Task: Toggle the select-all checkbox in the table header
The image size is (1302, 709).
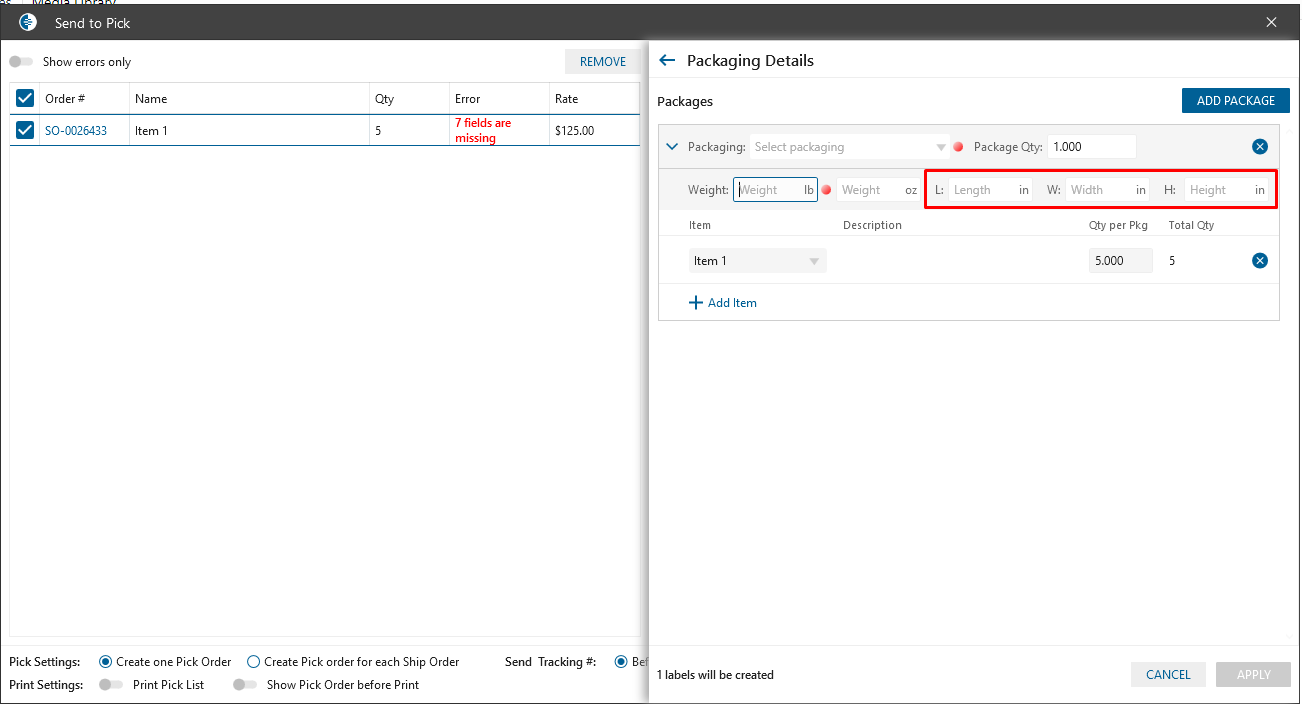Action: (x=25, y=98)
